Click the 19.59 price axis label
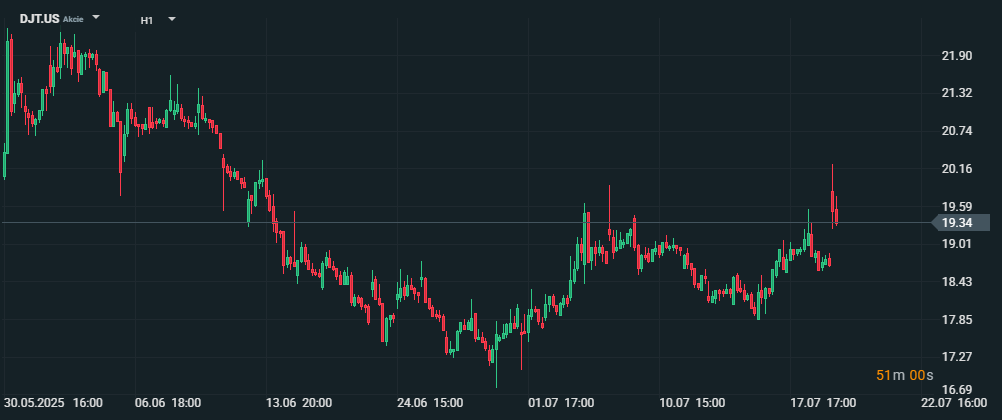This screenshot has width=1002, height=420. [x=957, y=206]
